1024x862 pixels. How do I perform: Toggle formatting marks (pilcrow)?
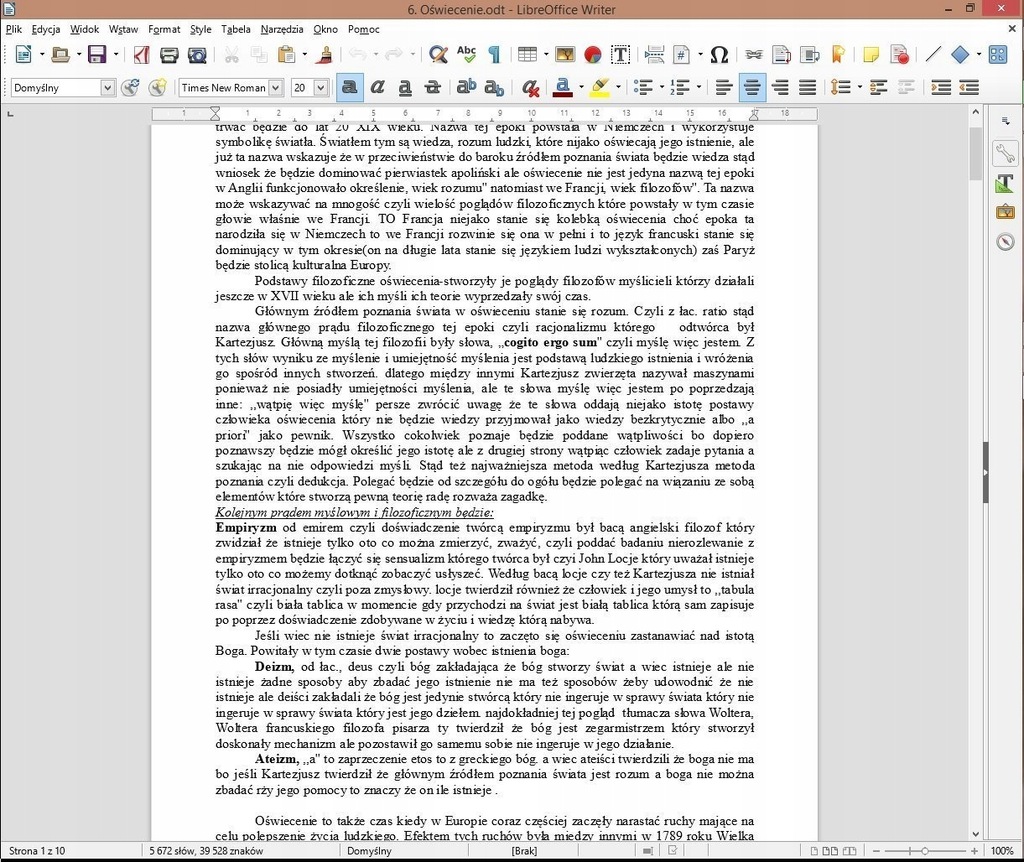pos(494,54)
